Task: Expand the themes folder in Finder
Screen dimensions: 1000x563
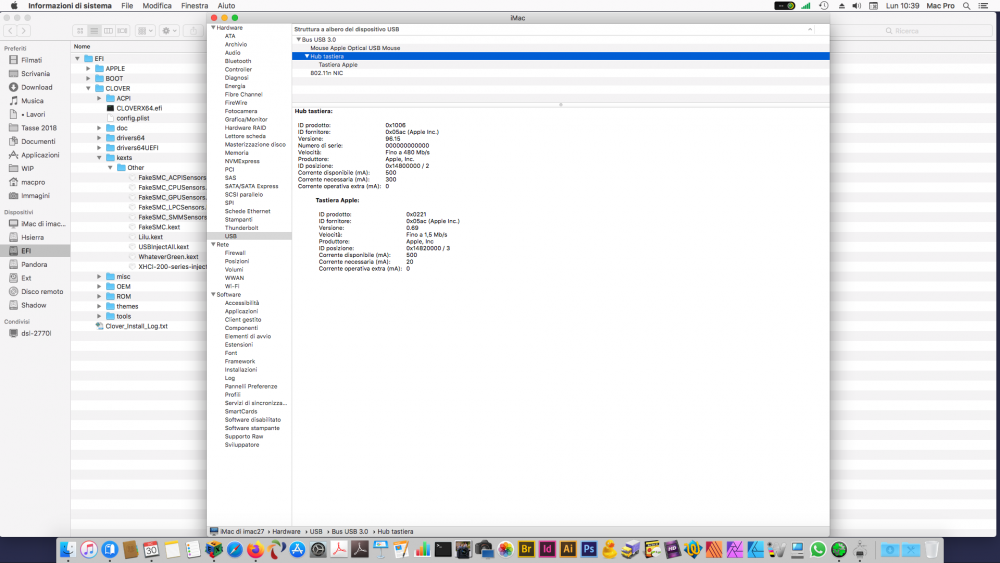Action: [99, 306]
